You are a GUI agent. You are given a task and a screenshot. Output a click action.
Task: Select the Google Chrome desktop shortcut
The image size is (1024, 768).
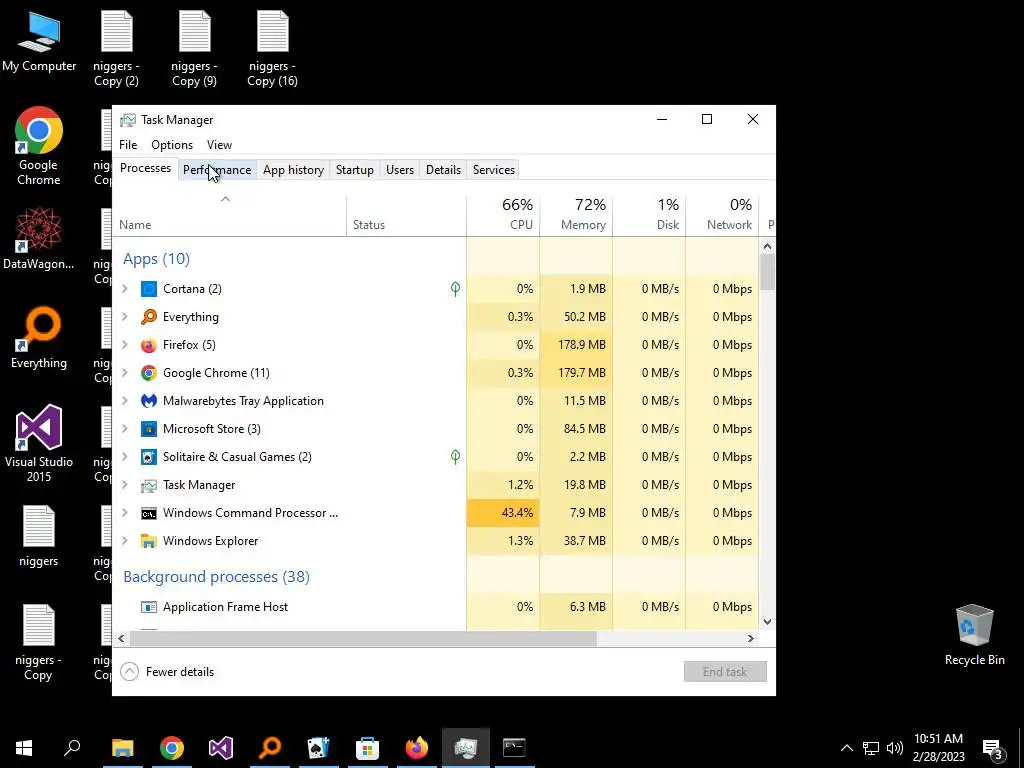click(x=39, y=146)
